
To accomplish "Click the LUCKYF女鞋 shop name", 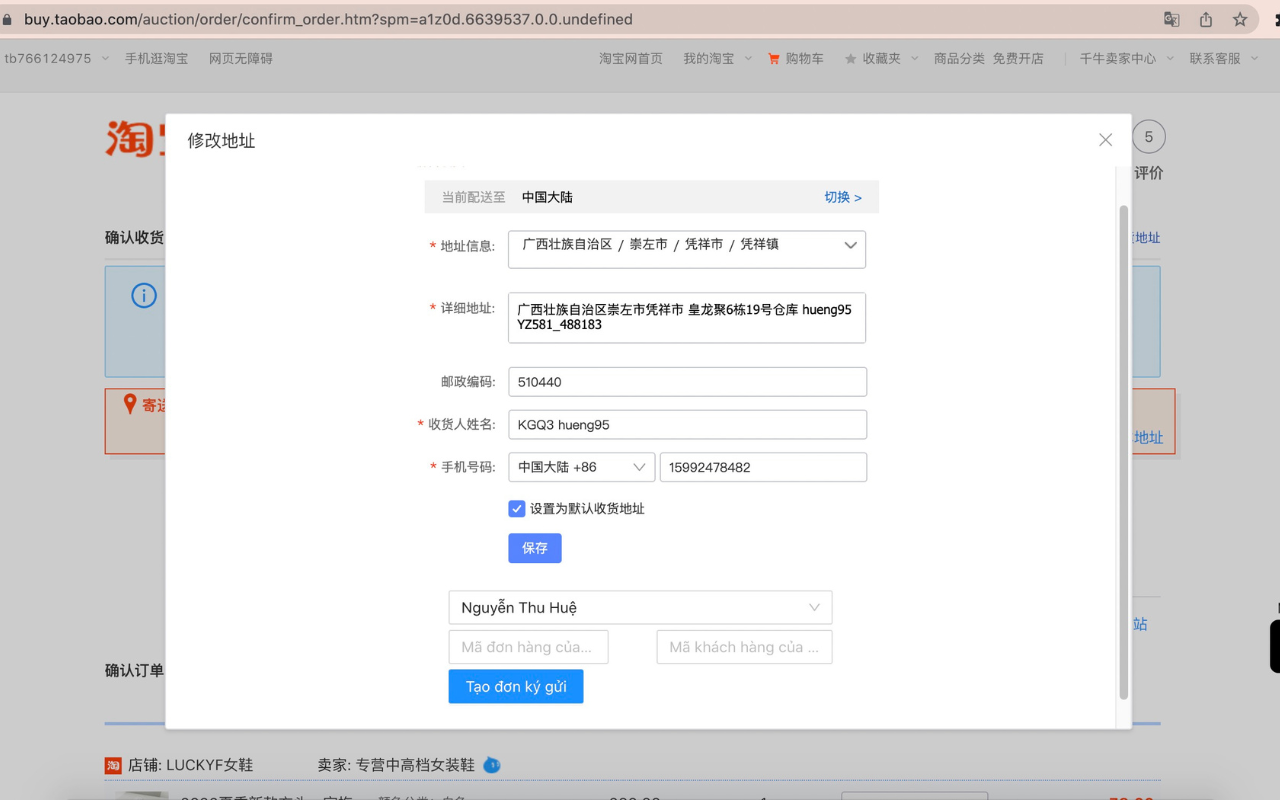I will [x=209, y=765].
